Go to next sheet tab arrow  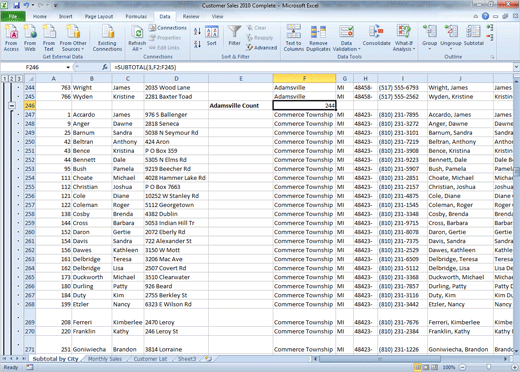pos(17,359)
